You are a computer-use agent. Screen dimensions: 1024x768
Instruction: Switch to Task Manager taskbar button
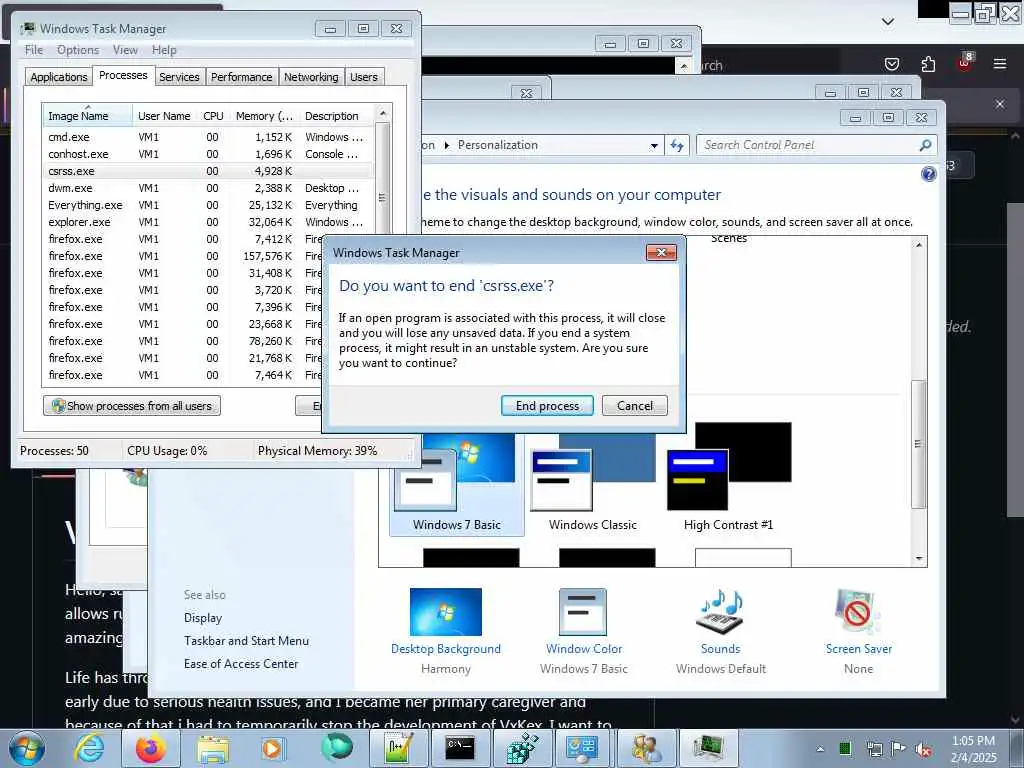point(709,748)
